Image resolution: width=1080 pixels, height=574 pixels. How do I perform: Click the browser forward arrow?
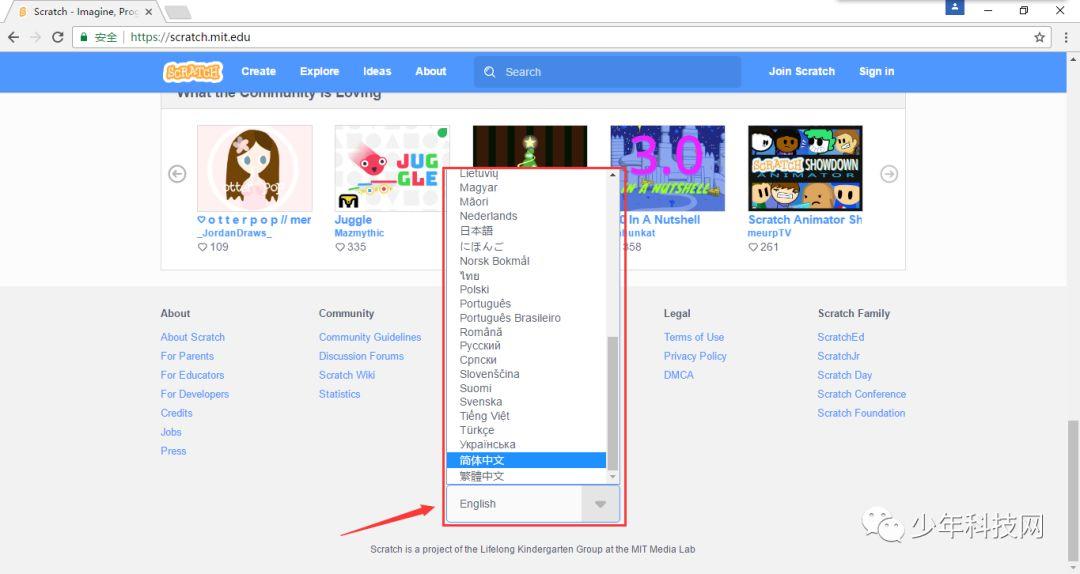36,37
